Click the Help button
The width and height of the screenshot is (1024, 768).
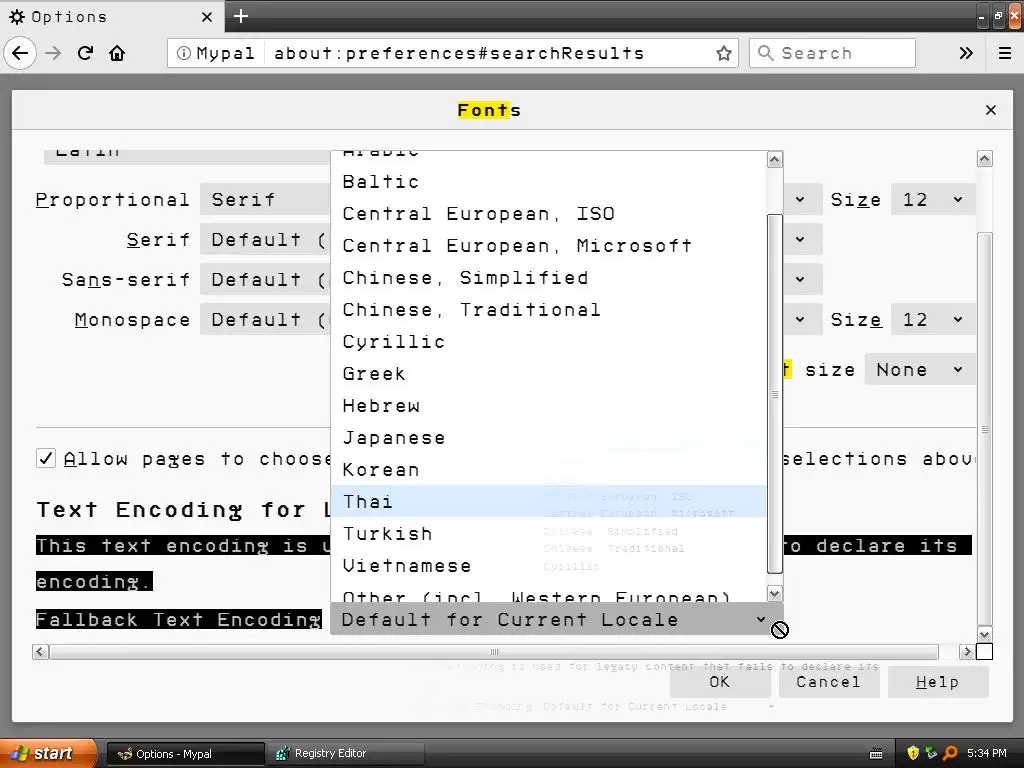[938, 682]
